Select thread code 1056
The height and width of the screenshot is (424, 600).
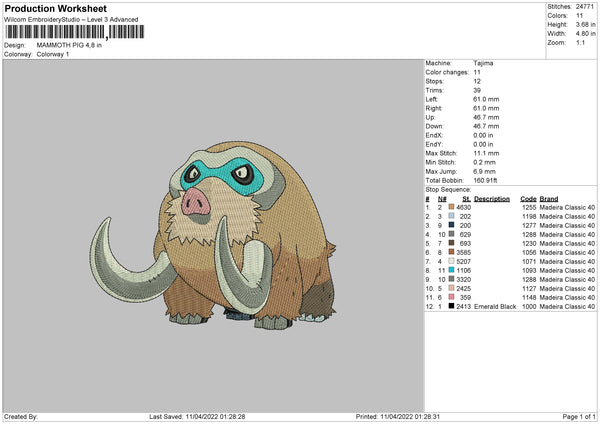coord(529,253)
